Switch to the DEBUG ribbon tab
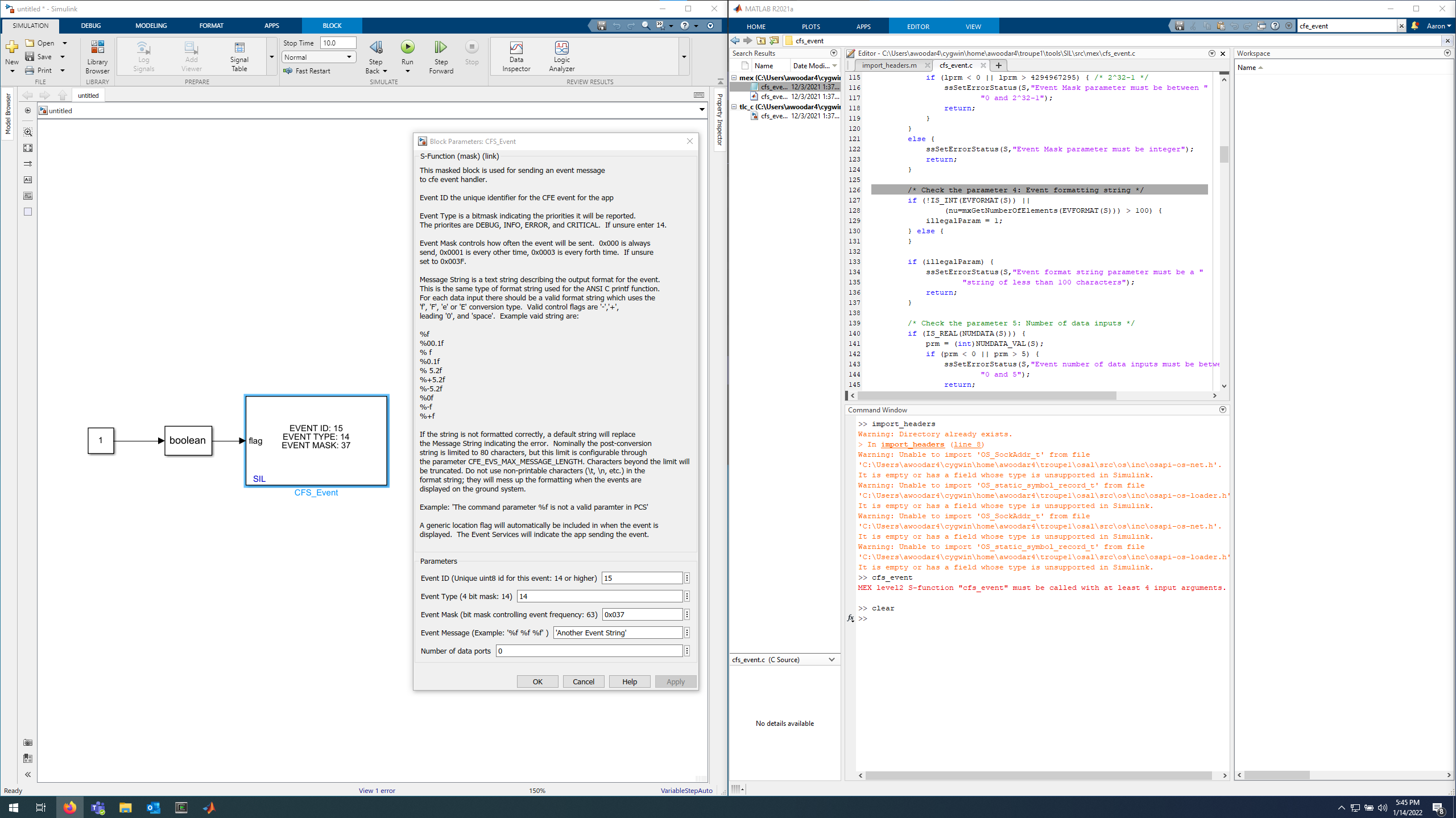This screenshot has height=818, width=1456. click(x=90, y=26)
